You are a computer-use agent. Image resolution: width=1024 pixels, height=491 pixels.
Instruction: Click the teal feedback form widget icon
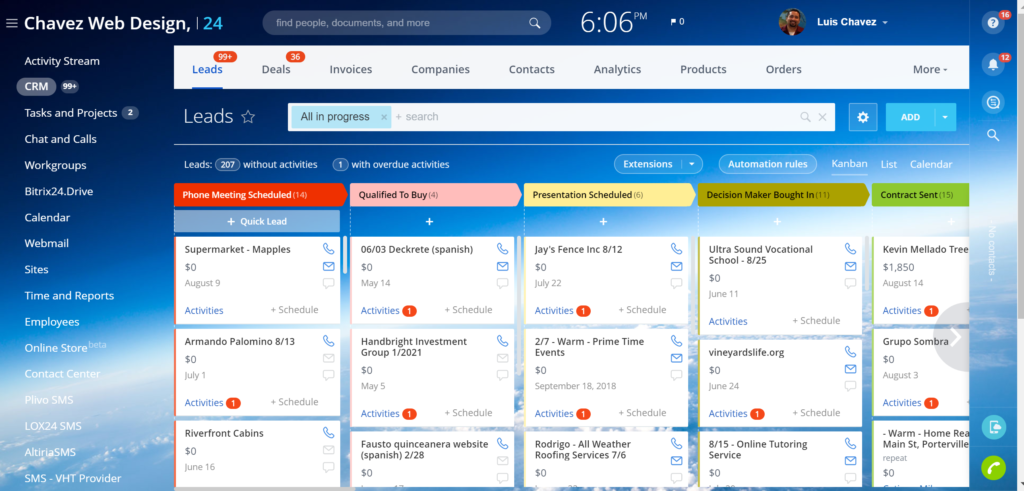pos(993,427)
